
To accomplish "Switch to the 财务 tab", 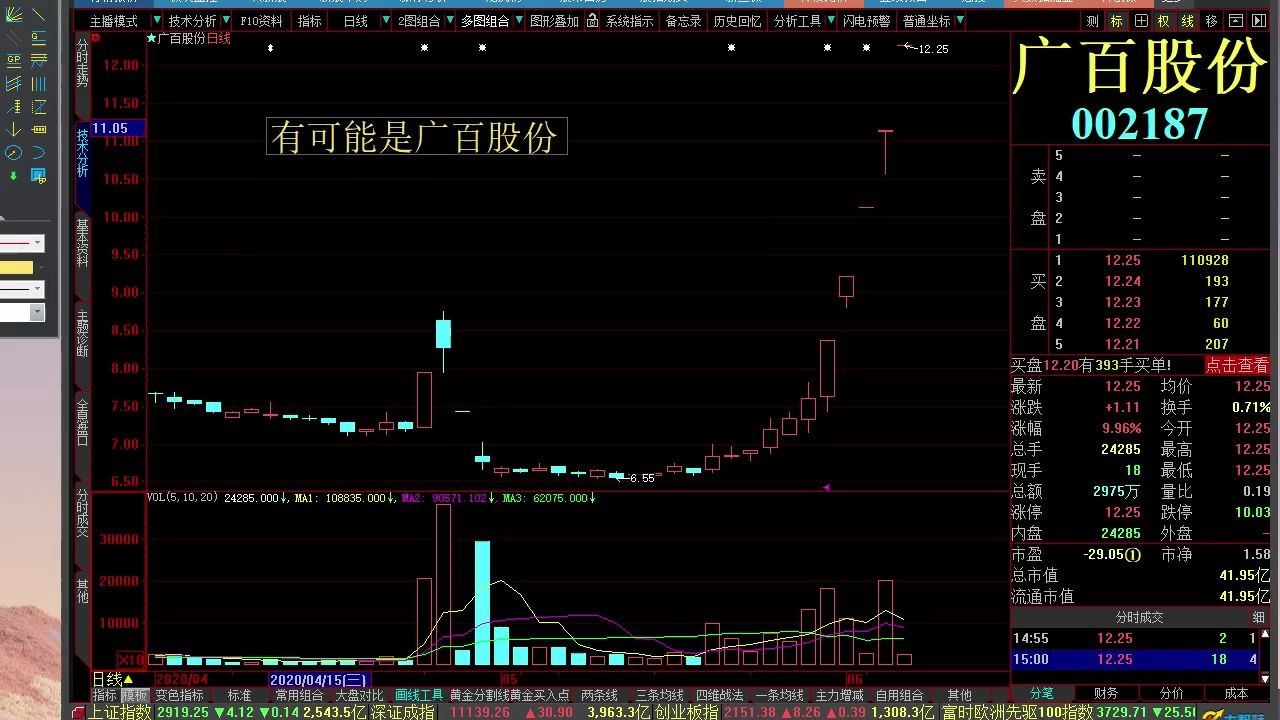I will coord(1106,693).
